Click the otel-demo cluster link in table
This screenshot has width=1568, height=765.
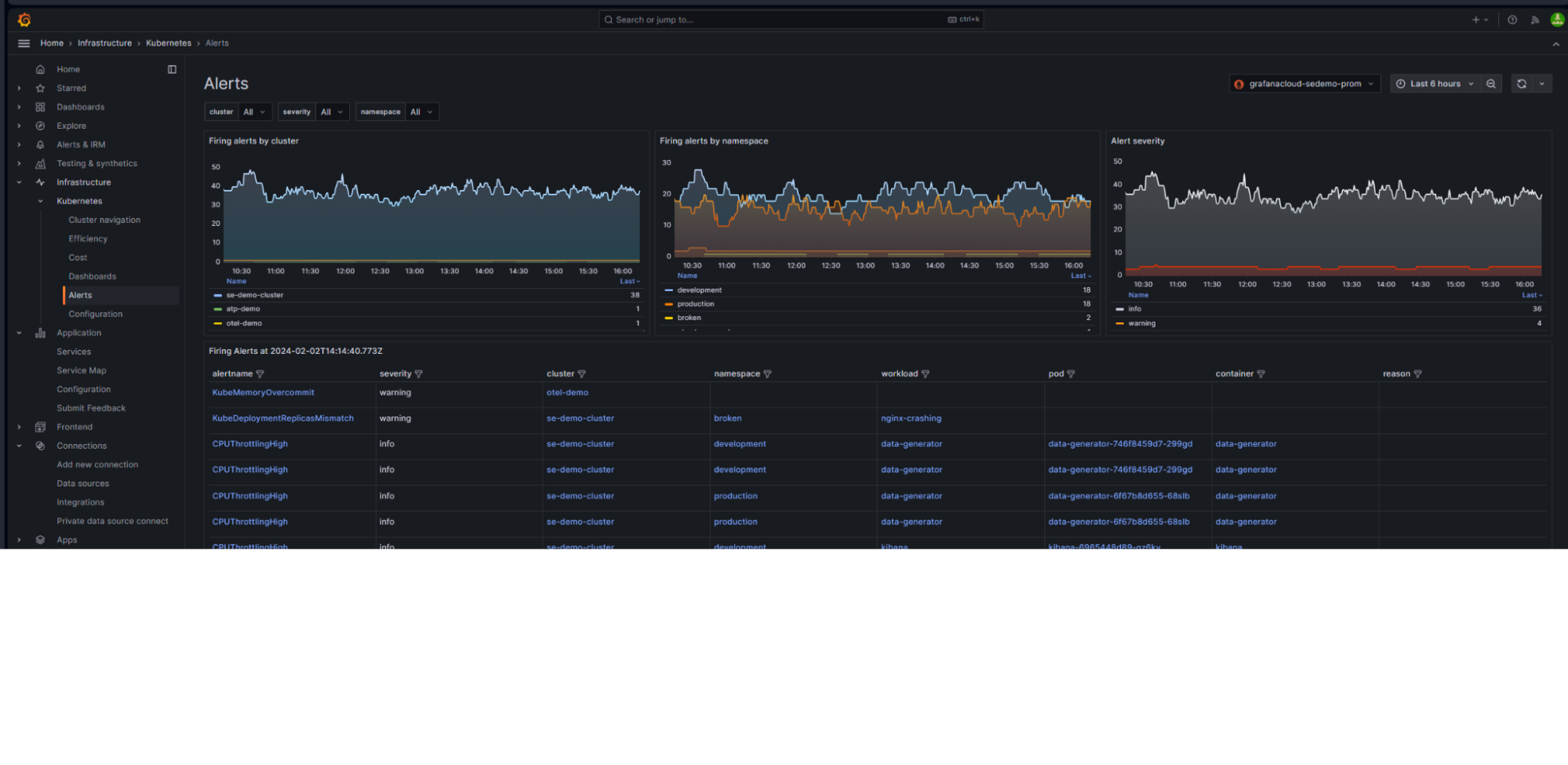click(567, 392)
